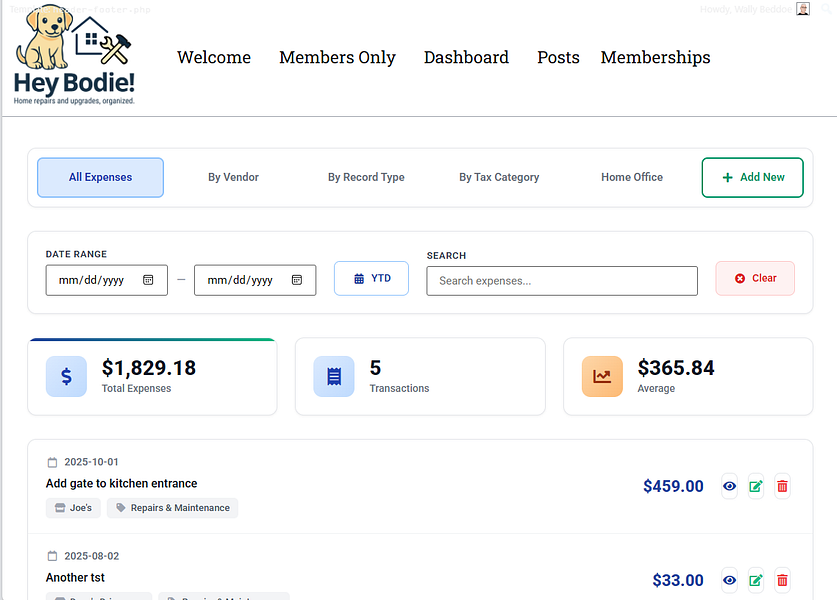Click the 2025-08-02 date

click(92, 556)
